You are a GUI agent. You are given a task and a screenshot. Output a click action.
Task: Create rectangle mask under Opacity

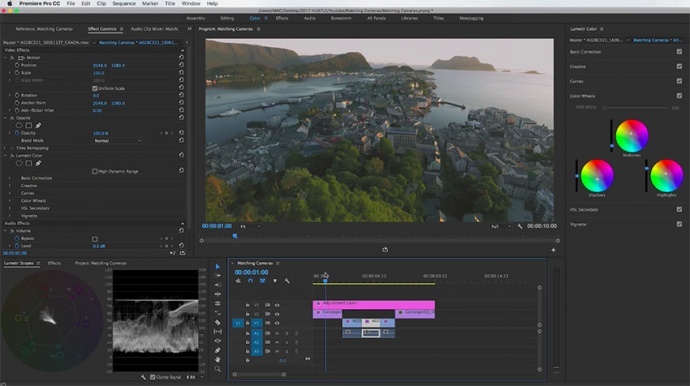(29, 125)
